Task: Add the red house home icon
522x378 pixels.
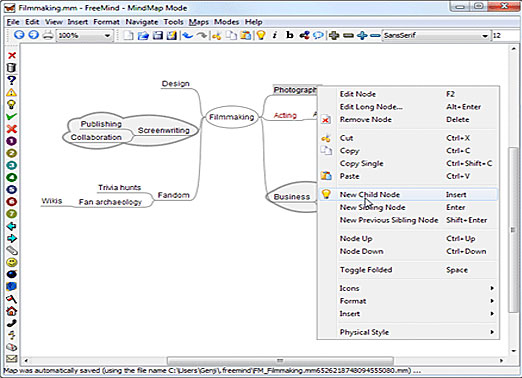Action: click(12, 311)
